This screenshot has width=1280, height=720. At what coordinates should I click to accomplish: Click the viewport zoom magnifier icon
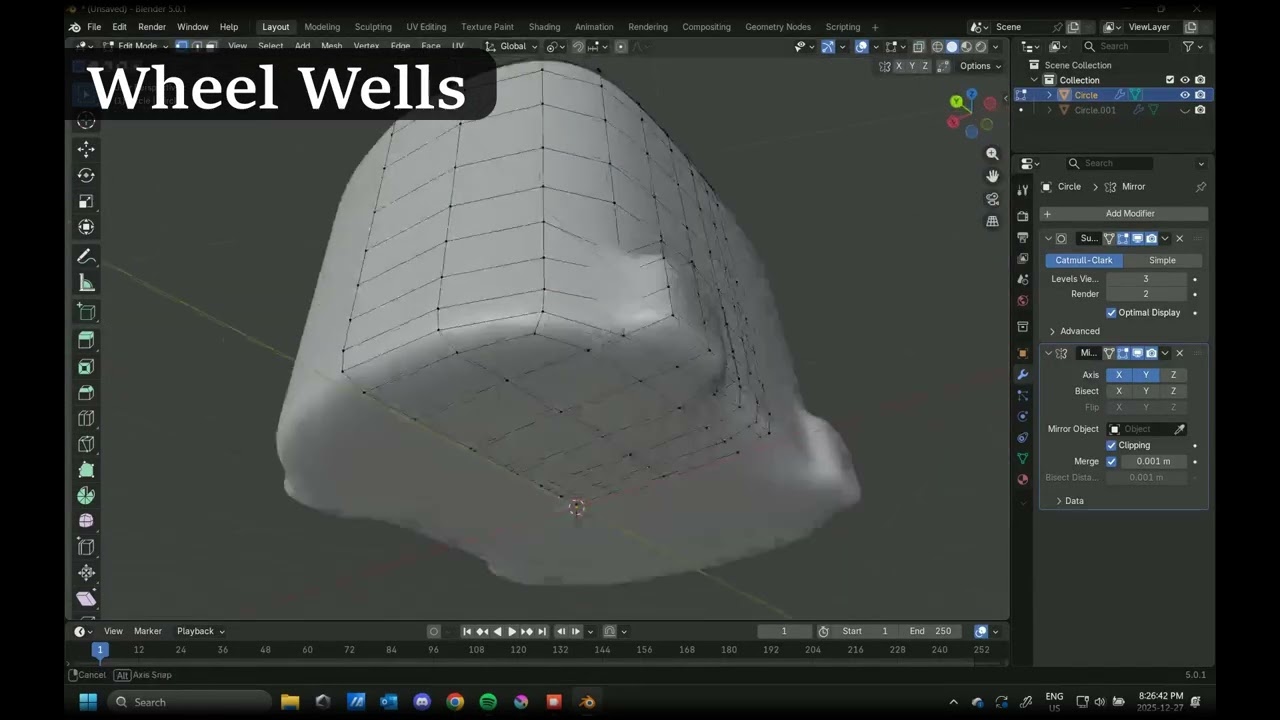992,154
